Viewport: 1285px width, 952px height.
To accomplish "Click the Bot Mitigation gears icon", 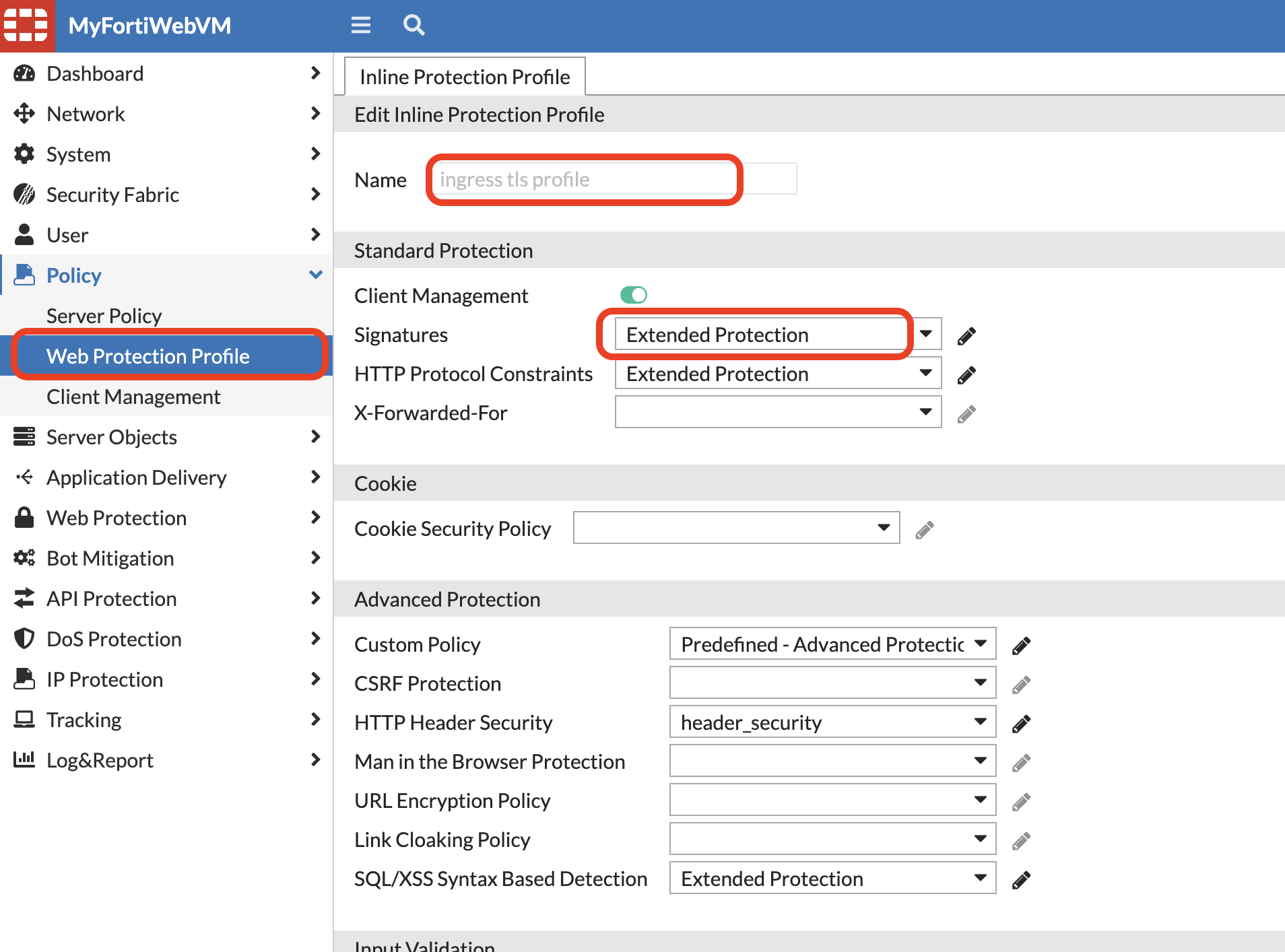I will tap(24, 558).
